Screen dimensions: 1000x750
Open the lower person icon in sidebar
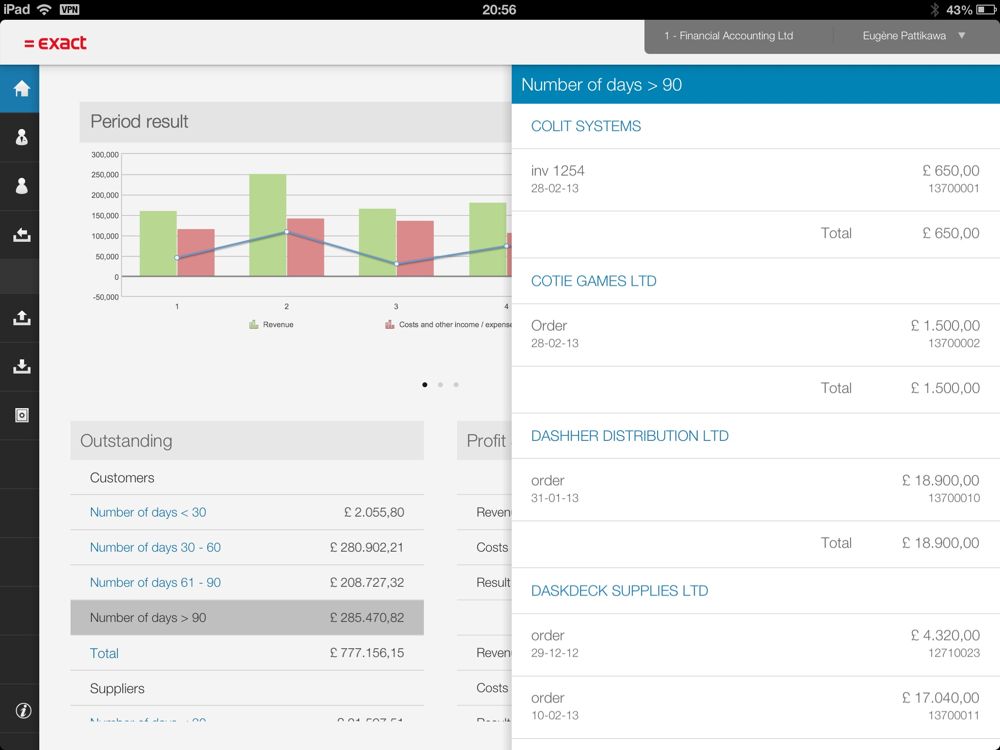point(21,187)
